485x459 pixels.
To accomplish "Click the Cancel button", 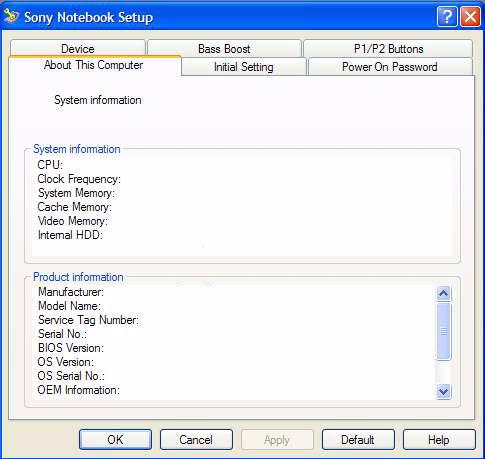I will point(196,440).
